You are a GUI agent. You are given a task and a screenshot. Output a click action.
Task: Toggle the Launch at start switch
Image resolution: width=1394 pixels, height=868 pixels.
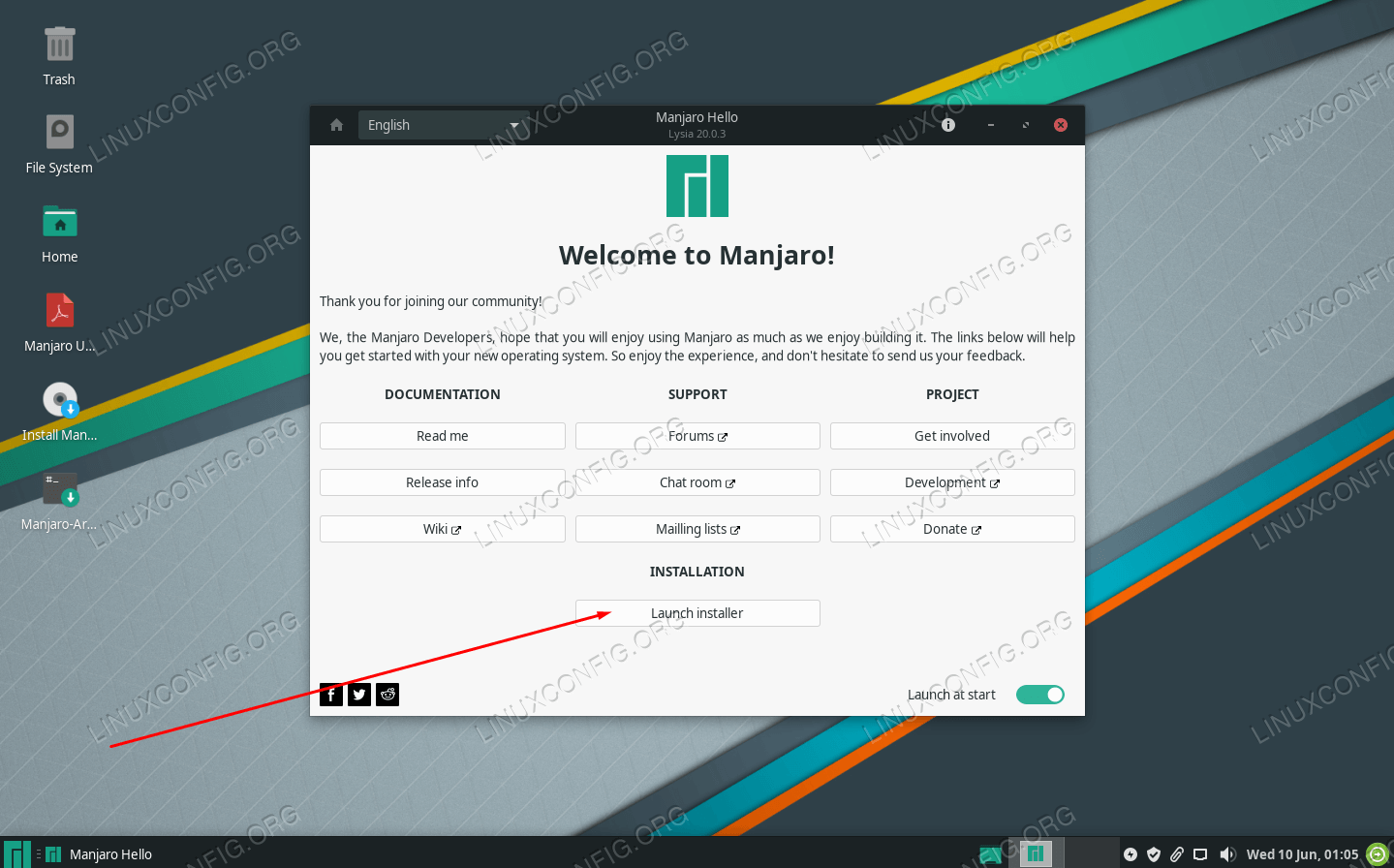[1040, 695]
